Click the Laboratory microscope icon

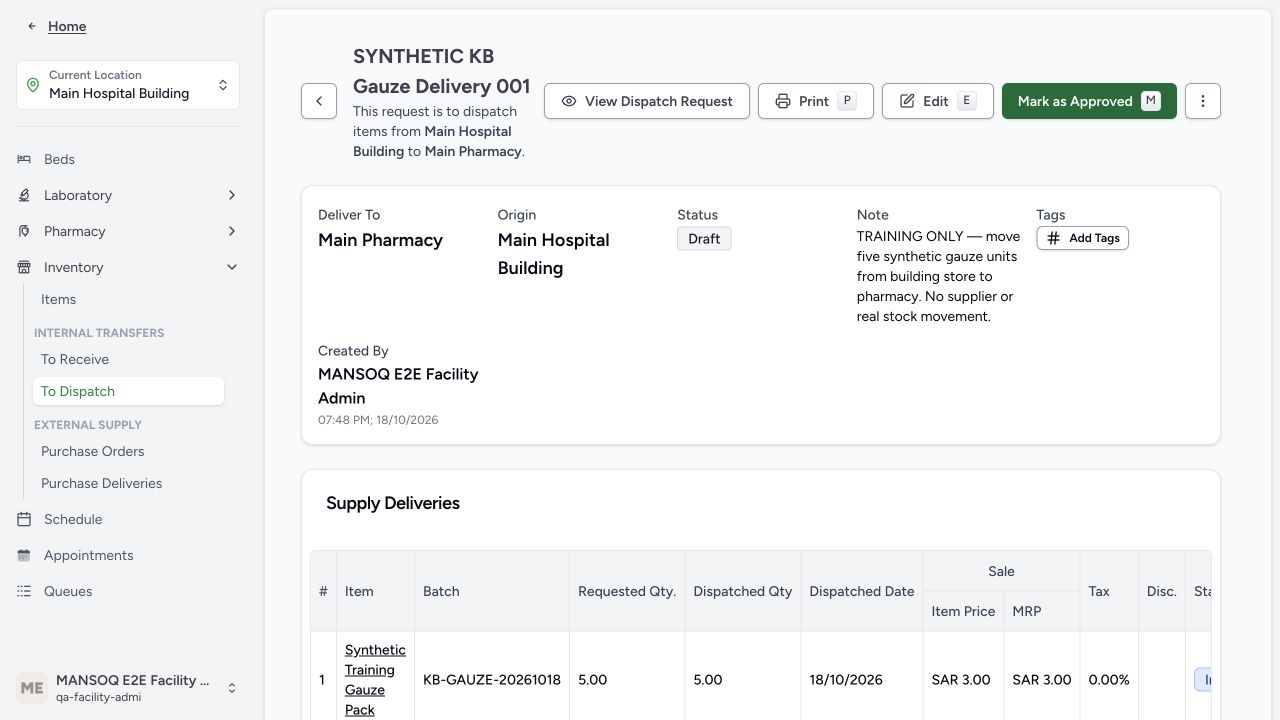(24, 195)
